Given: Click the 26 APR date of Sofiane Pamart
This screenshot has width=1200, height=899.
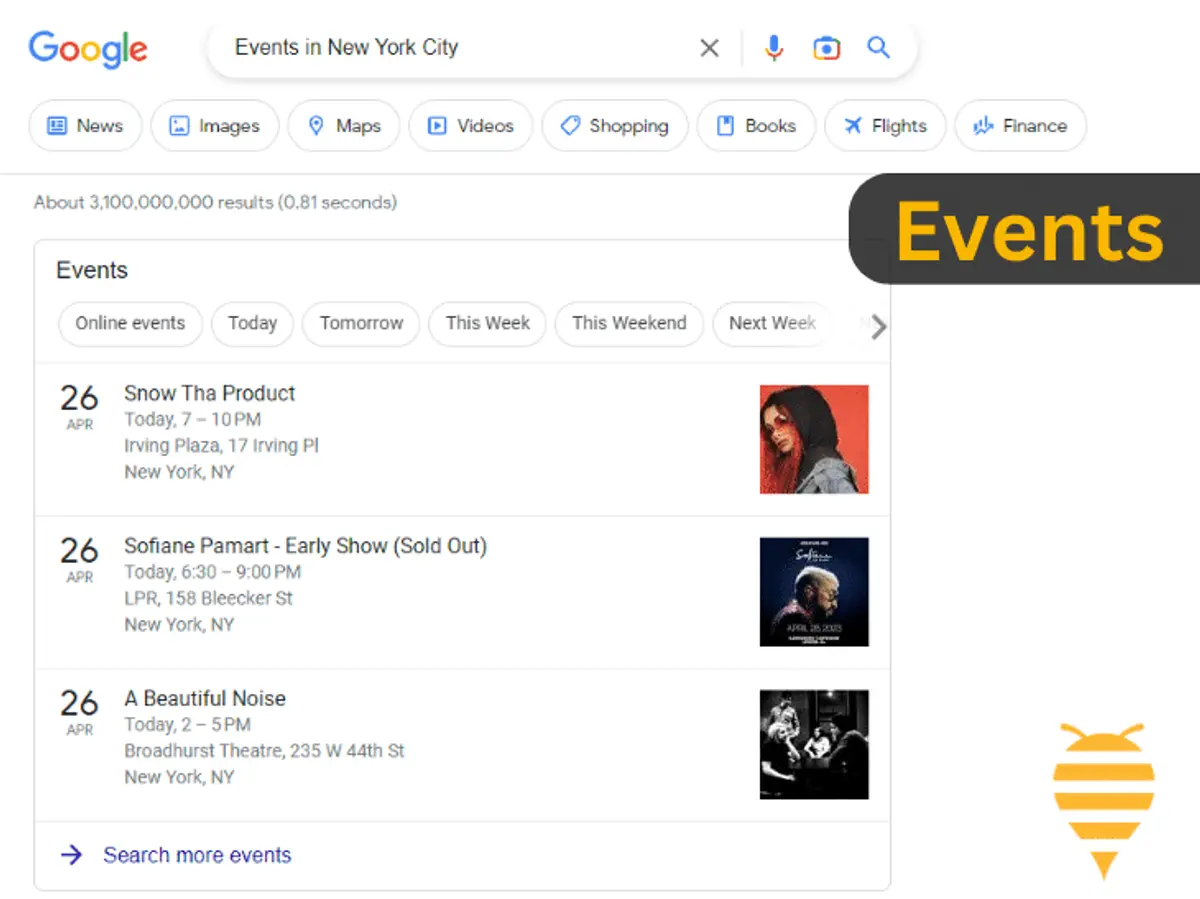Looking at the screenshot, I should click(79, 559).
